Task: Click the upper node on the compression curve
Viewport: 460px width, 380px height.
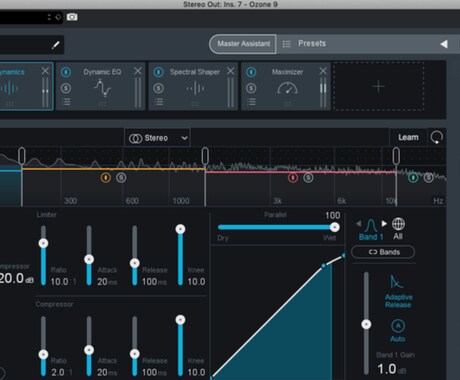Action: [323, 266]
